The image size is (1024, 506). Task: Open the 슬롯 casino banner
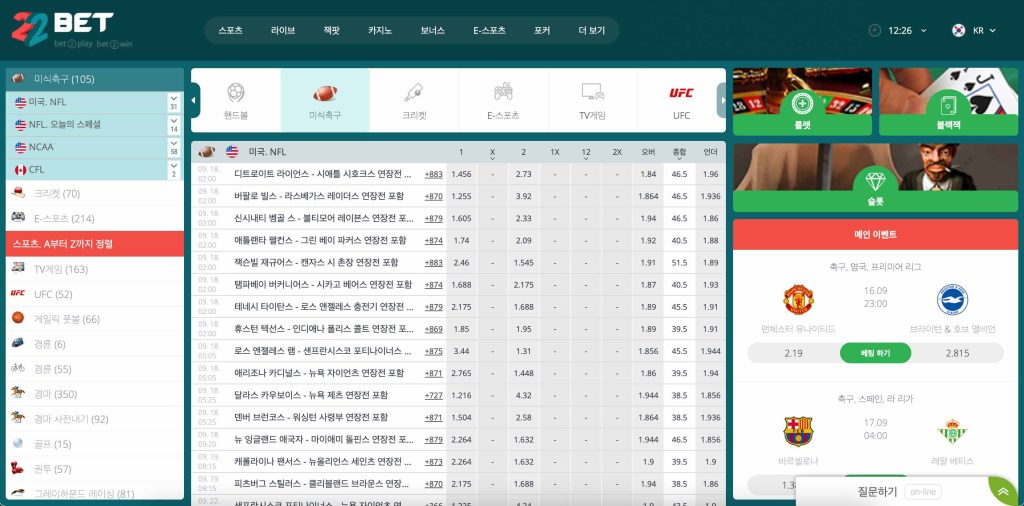[x=875, y=178]
